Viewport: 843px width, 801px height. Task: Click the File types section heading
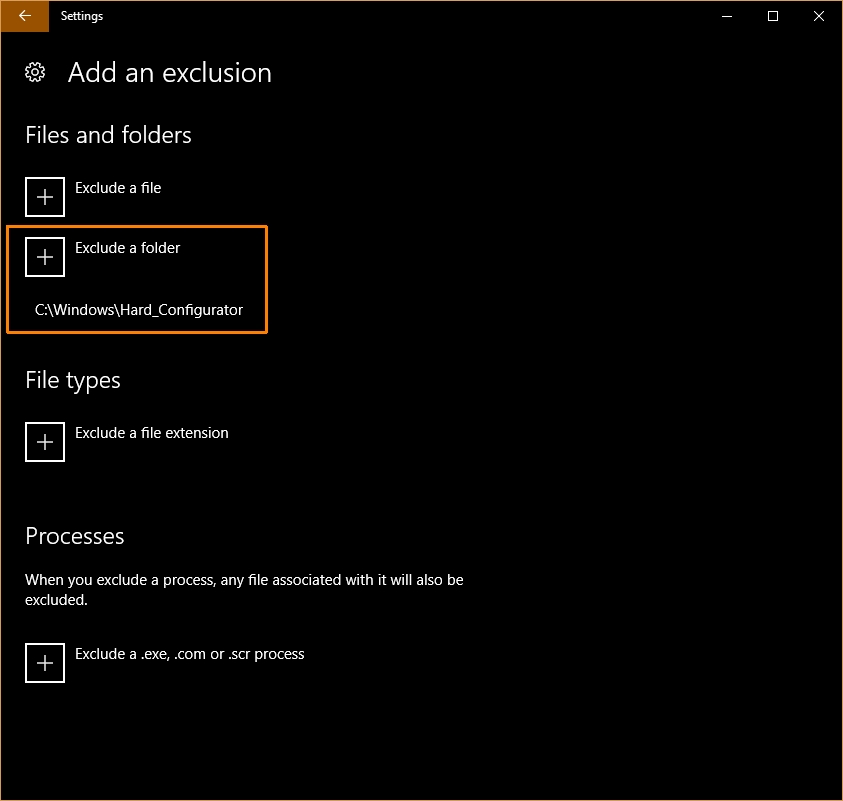(73, 380)
